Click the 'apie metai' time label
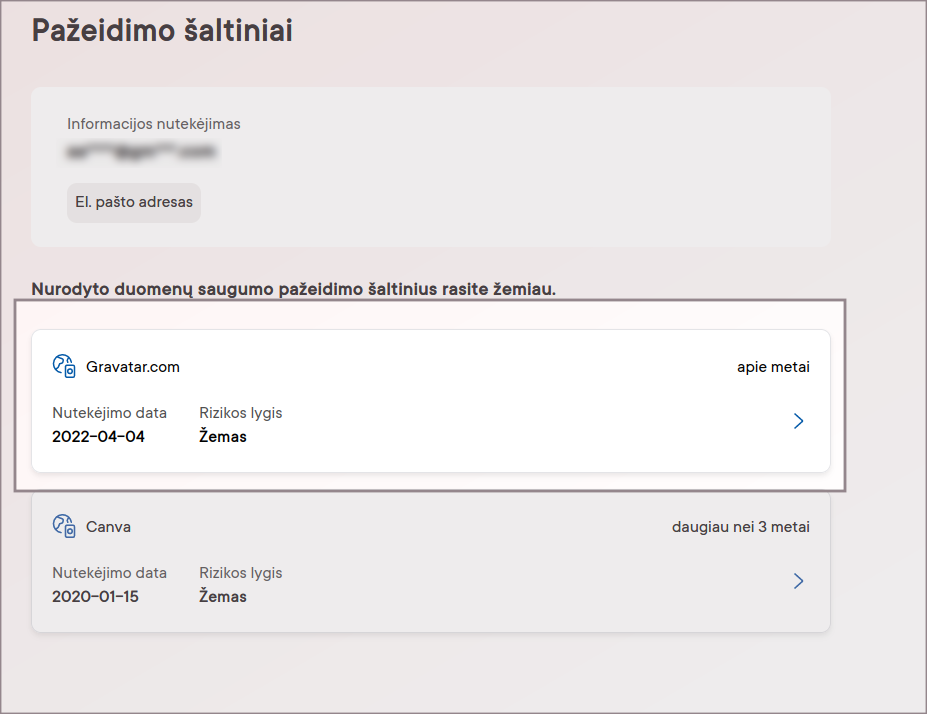The width and height of the screenshot is (927, 714). (x=773, y=367)
